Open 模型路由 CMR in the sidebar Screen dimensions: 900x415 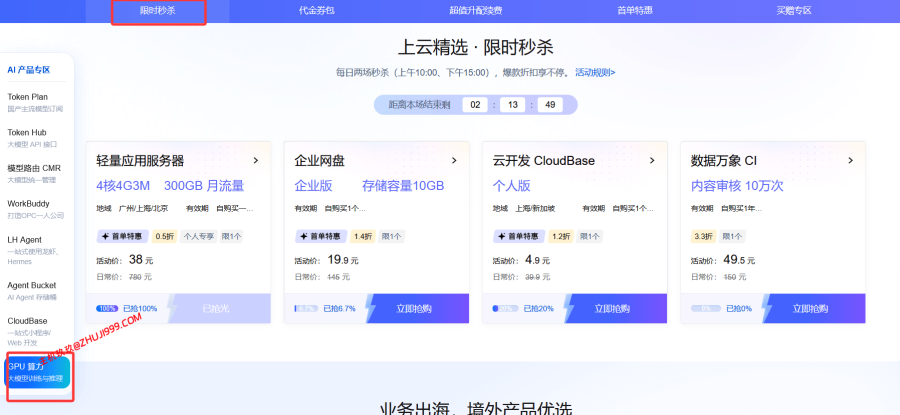36,173
